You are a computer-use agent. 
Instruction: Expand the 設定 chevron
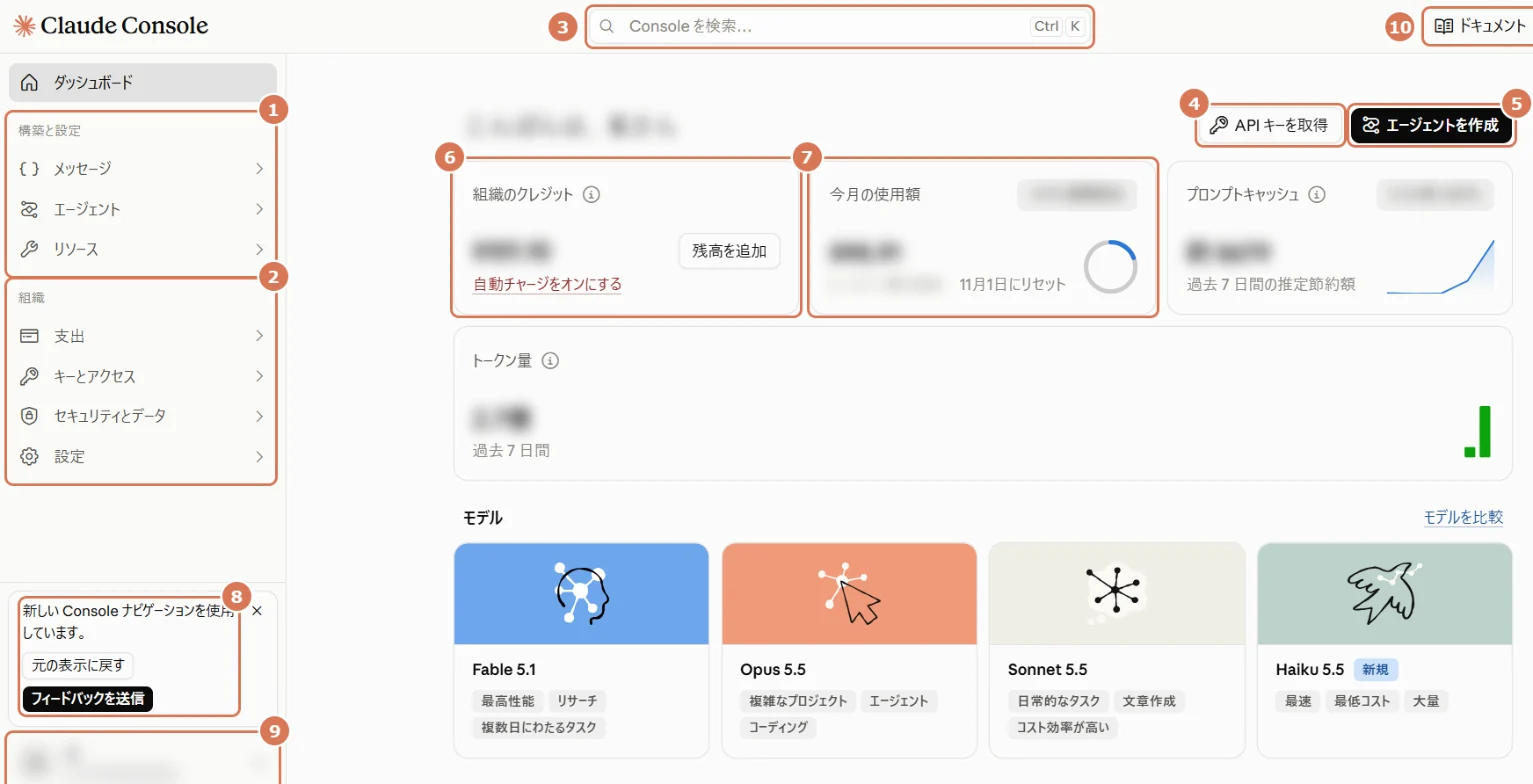point(259,456)
